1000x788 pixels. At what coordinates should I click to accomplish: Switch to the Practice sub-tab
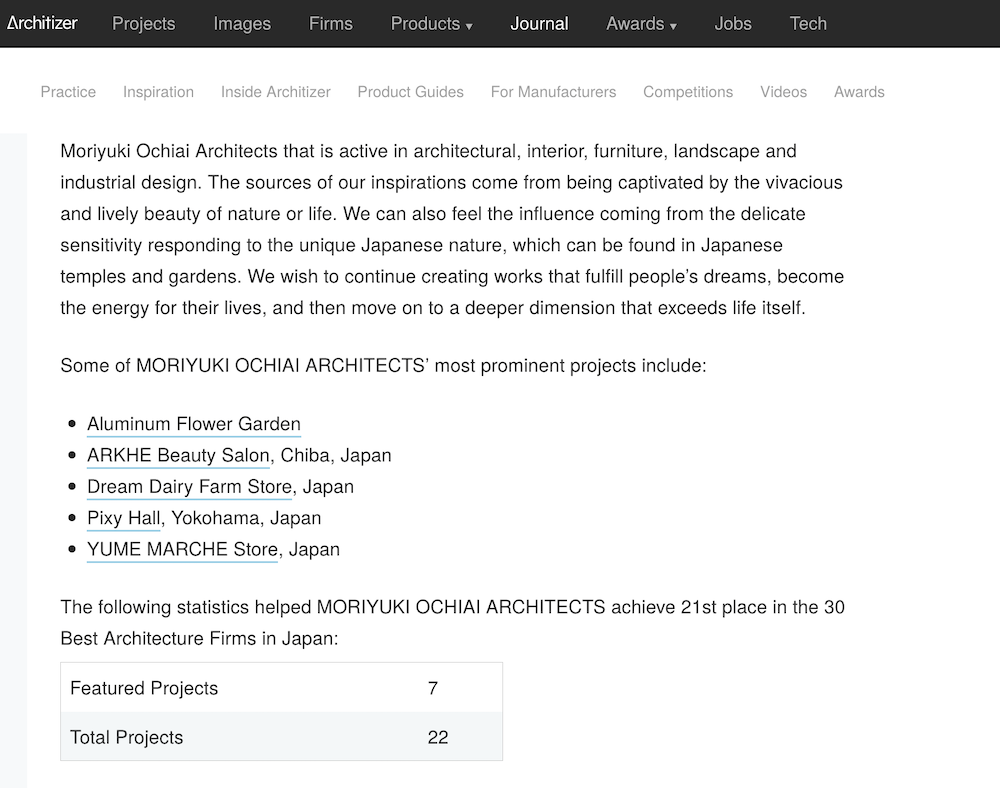click(x=68, y=92)
